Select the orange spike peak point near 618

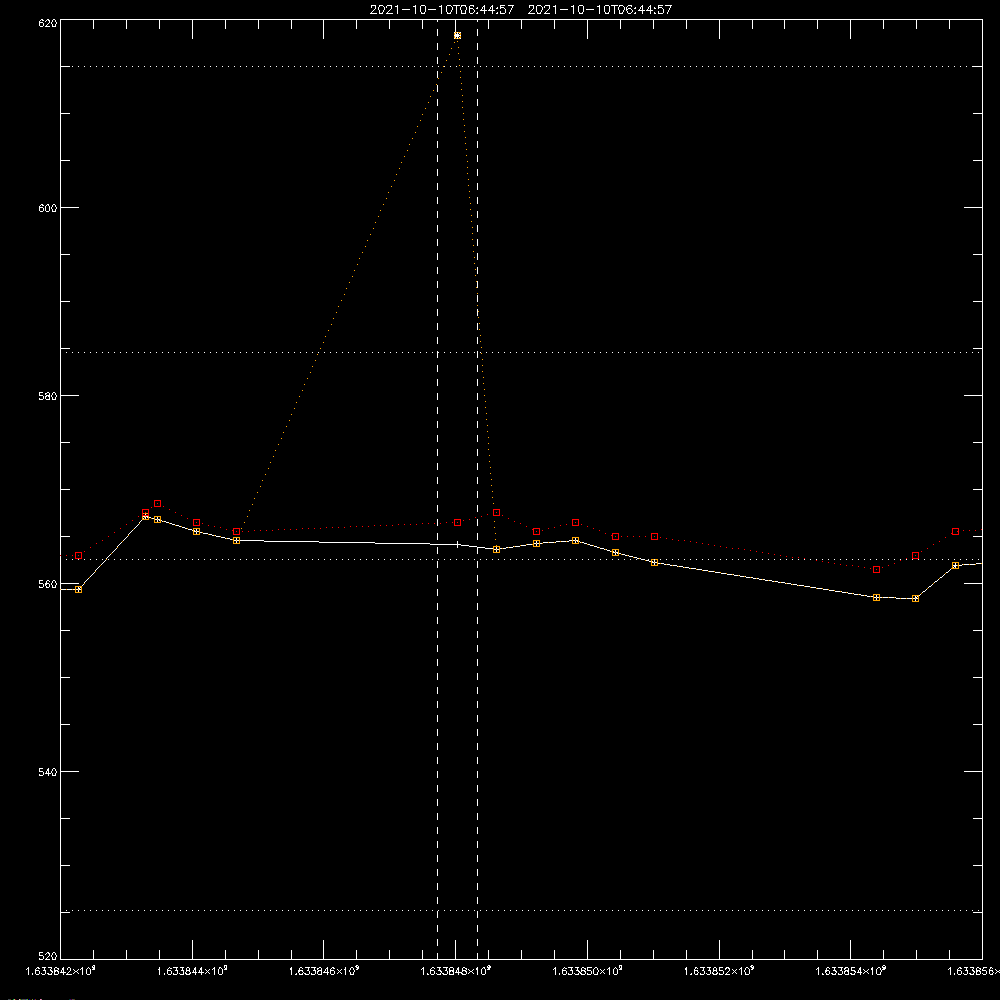(x=457, y=36)
